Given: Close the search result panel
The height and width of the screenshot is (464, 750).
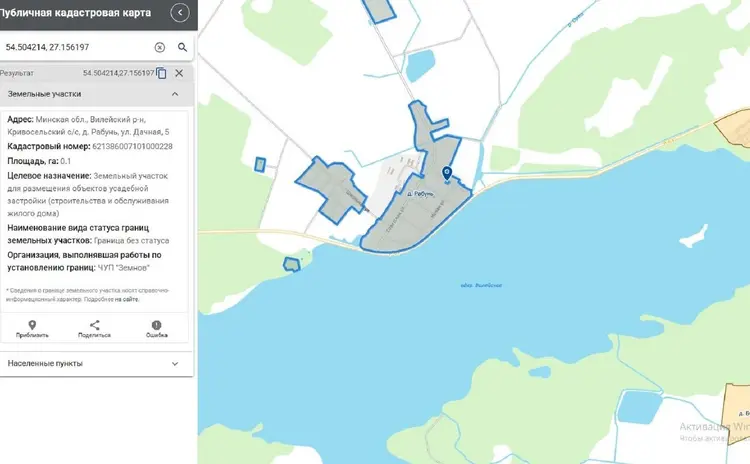Looking at the screenshot, I should tap(179, 73).
